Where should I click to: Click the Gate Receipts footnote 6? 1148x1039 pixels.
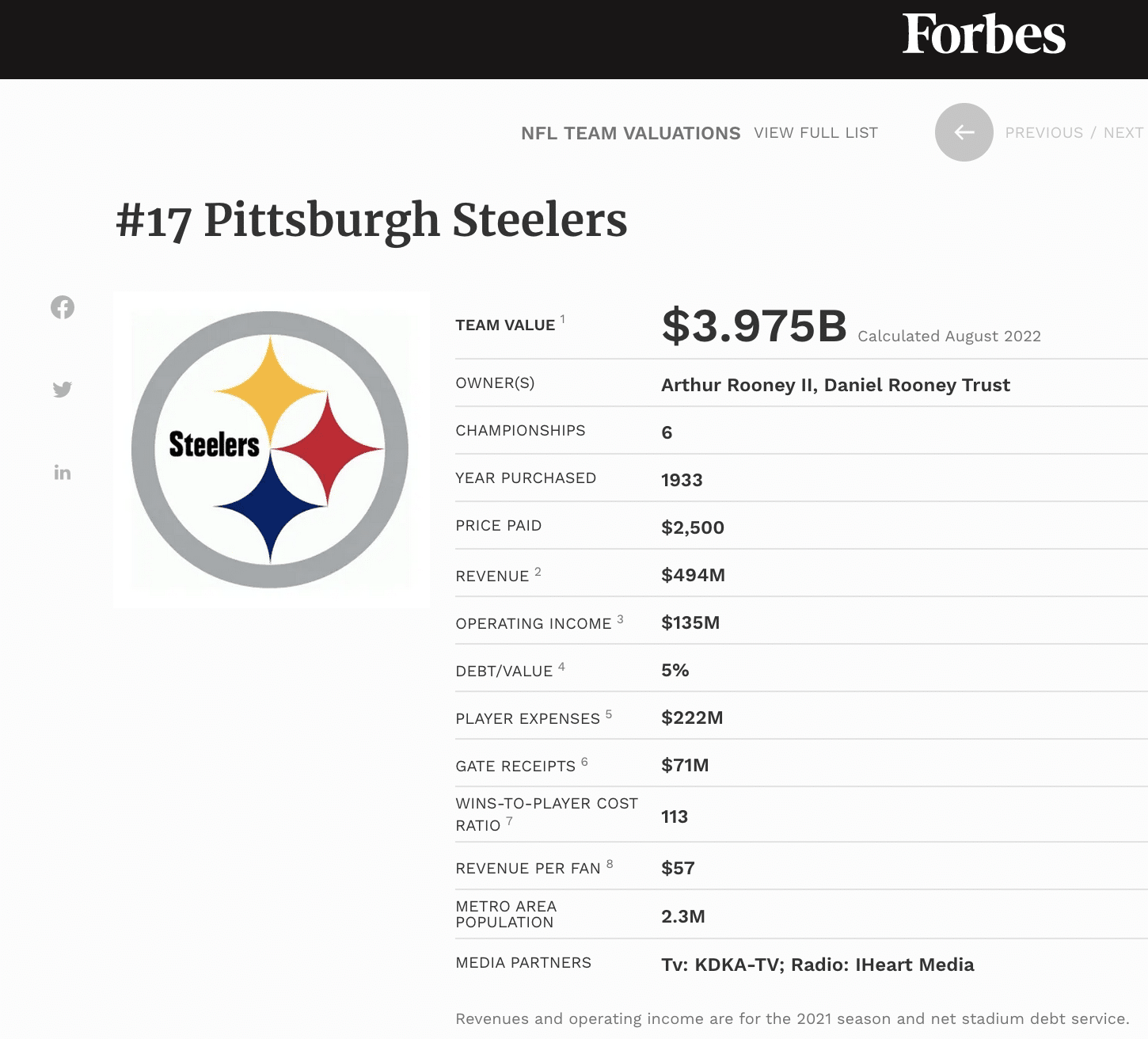(x=584, y=761)
